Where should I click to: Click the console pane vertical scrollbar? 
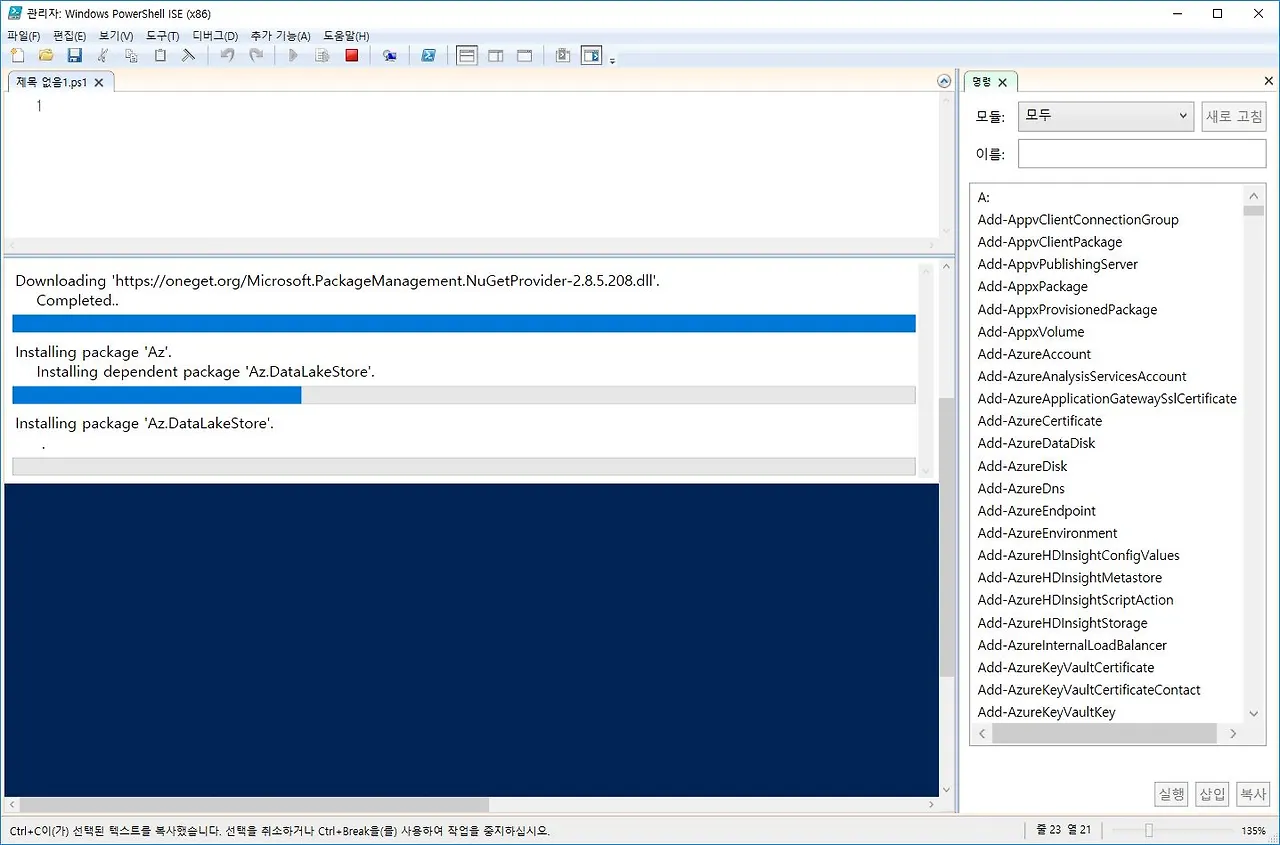(x=947, y=538)
